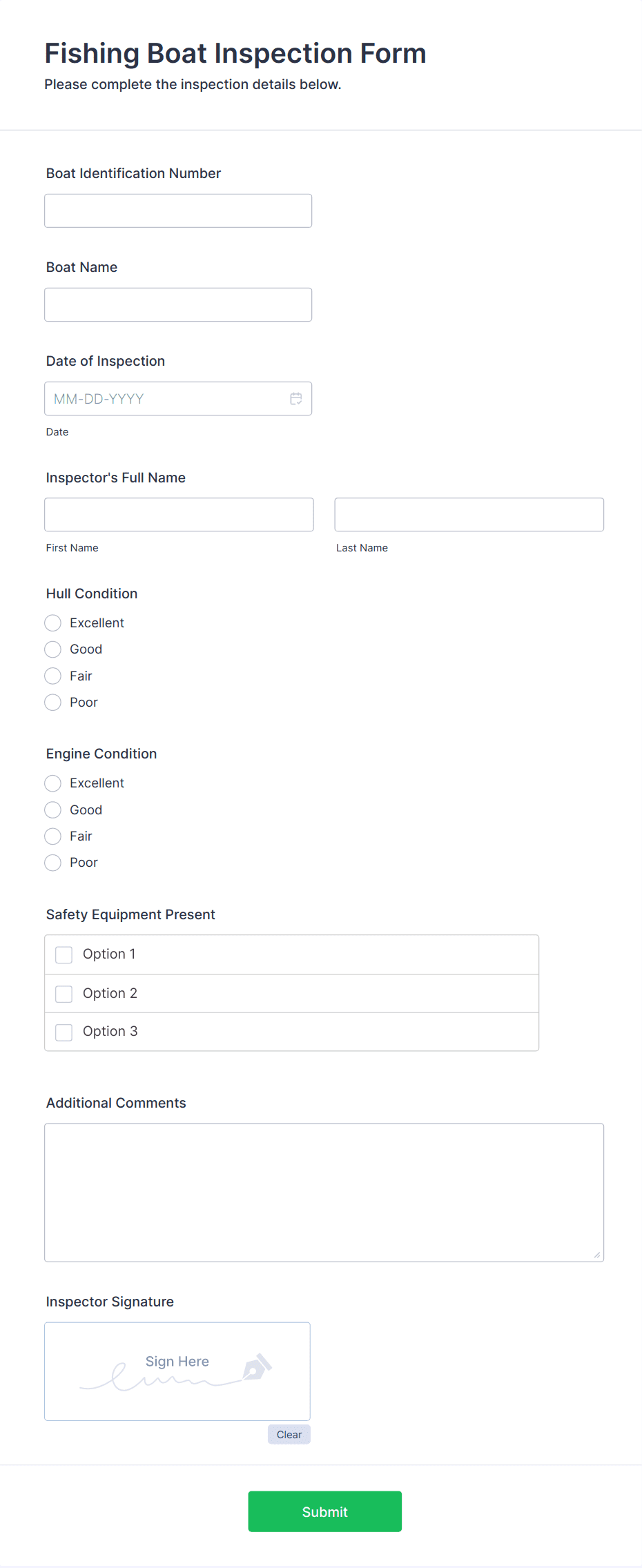The image size is (642, 1568).
Task: Click the Date of Inspection date field
Action: pos(166,398)
